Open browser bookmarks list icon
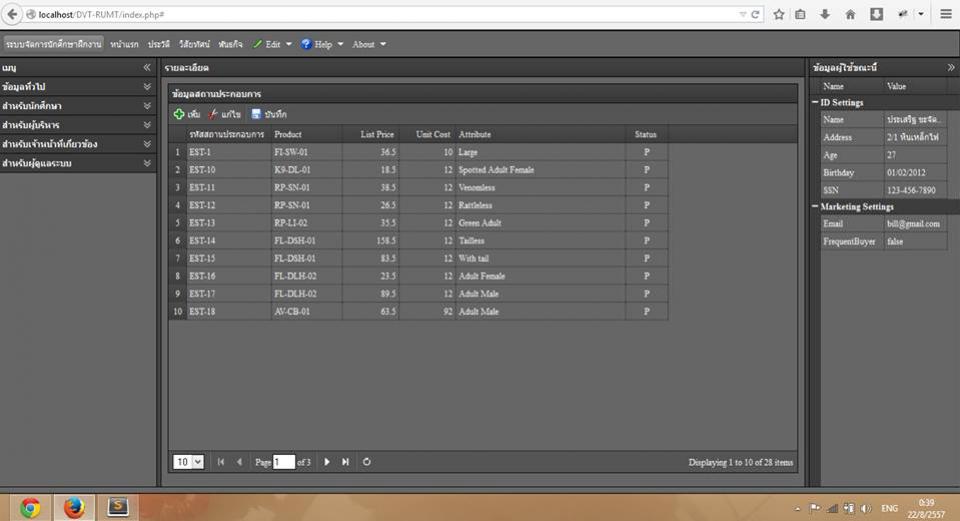 click(x=800, y=14)
